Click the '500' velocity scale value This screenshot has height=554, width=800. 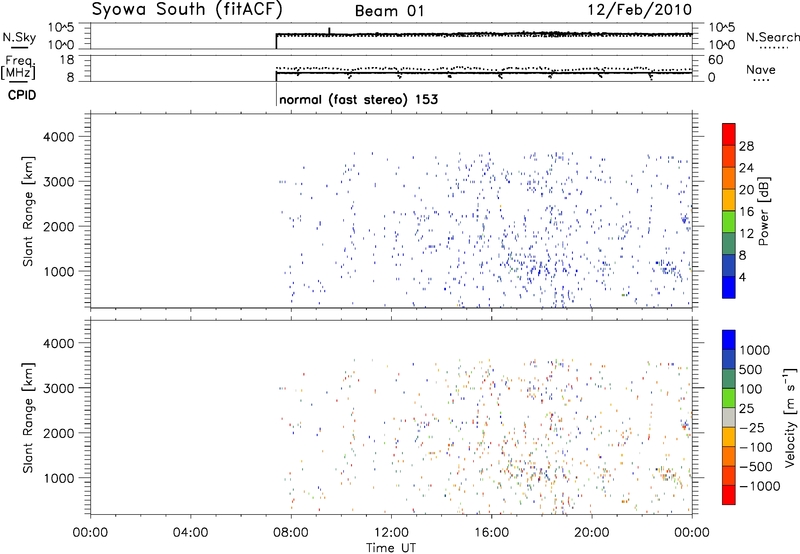pyautogui.click(x=751, y=369)
